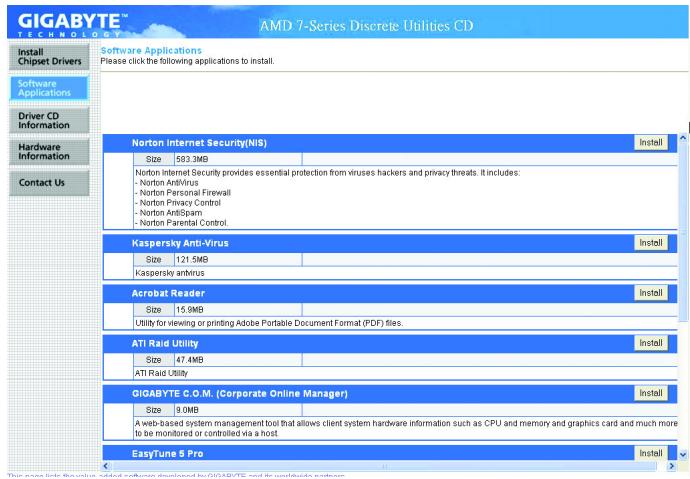Click the Size label under ATI Raid Utility

pos(154,360)
